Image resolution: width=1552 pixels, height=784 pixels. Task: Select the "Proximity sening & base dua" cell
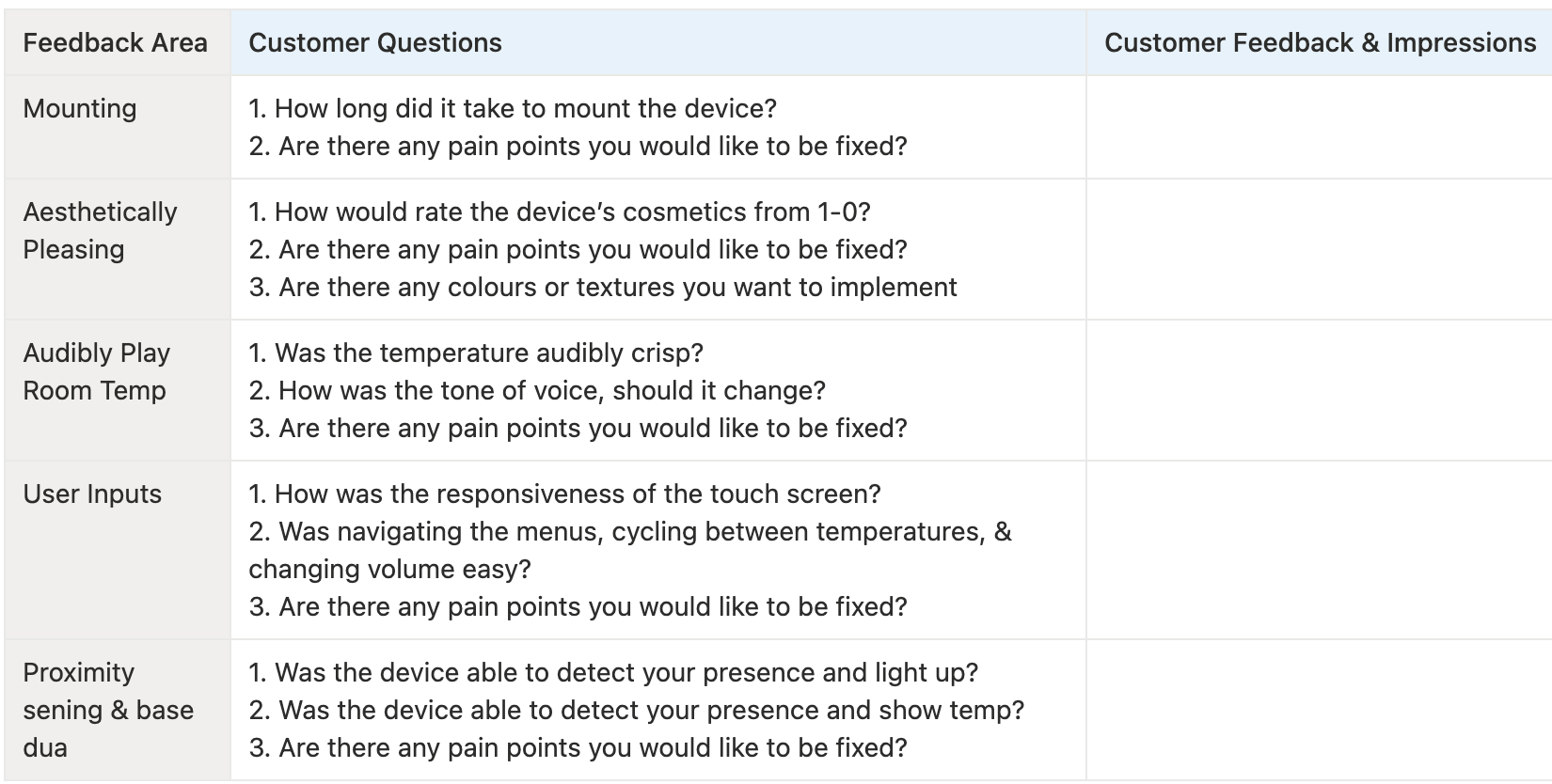pyautogui.click(x=107, y=710)
